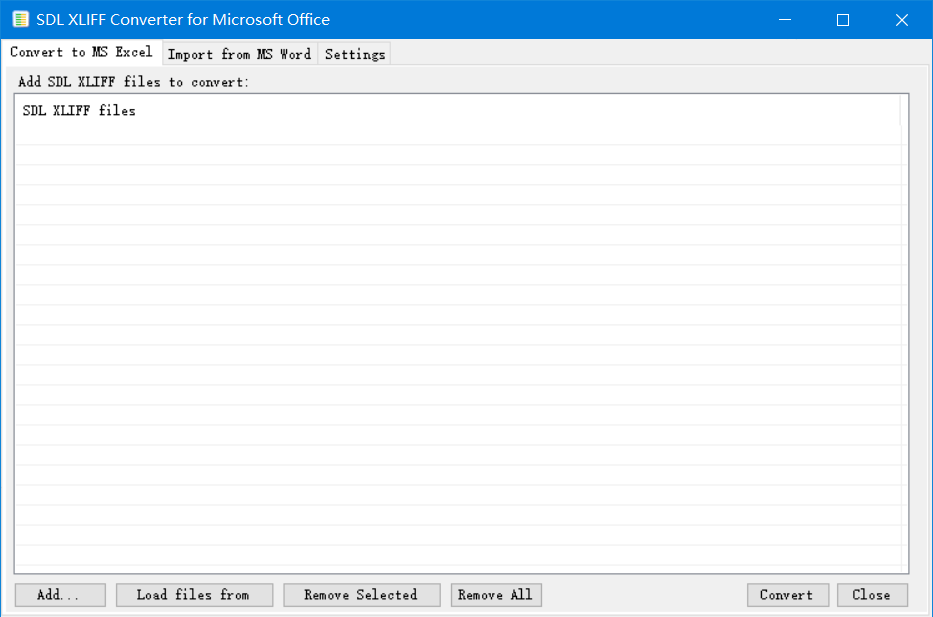The height and width of the screenshot is (617, 933).
Task: Click the first empty row in file list
Action: (x=460, y=136)
